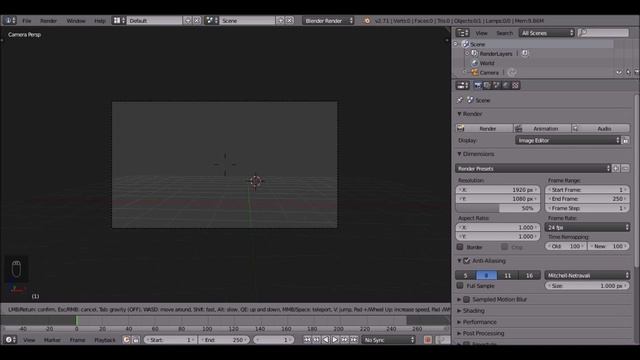This screenshot has height=360, width=640.
Task: Switch to the Scene properties tab icon
Action: tap(496, 85)
